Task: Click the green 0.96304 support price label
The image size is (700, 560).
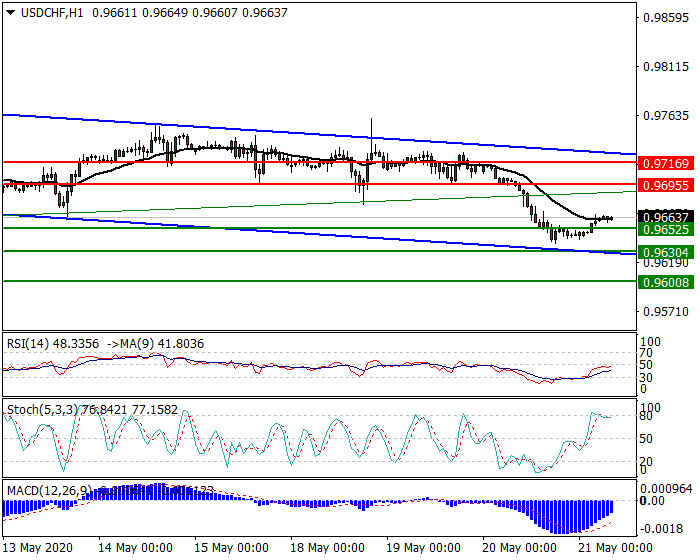Action: point(666,252)
